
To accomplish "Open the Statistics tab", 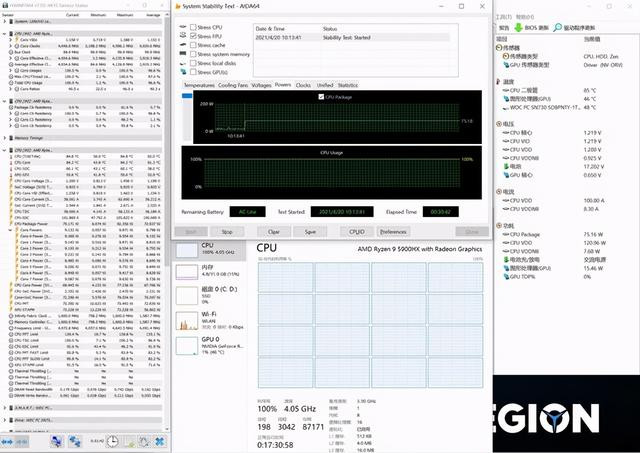I will [348, 85].
